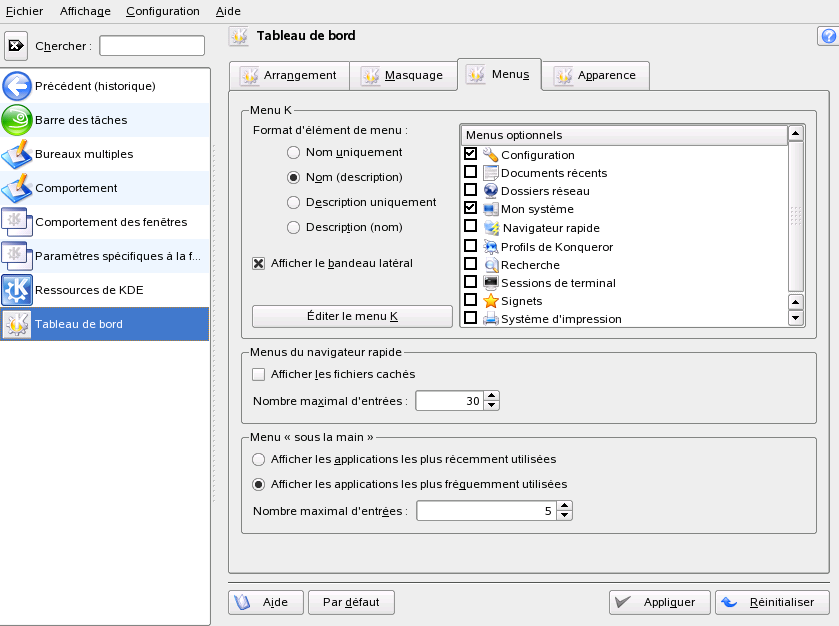The width and height of the screenshot is (839, 626).
Task: Click the icon on the Arrangement tab
Action: 249,75
